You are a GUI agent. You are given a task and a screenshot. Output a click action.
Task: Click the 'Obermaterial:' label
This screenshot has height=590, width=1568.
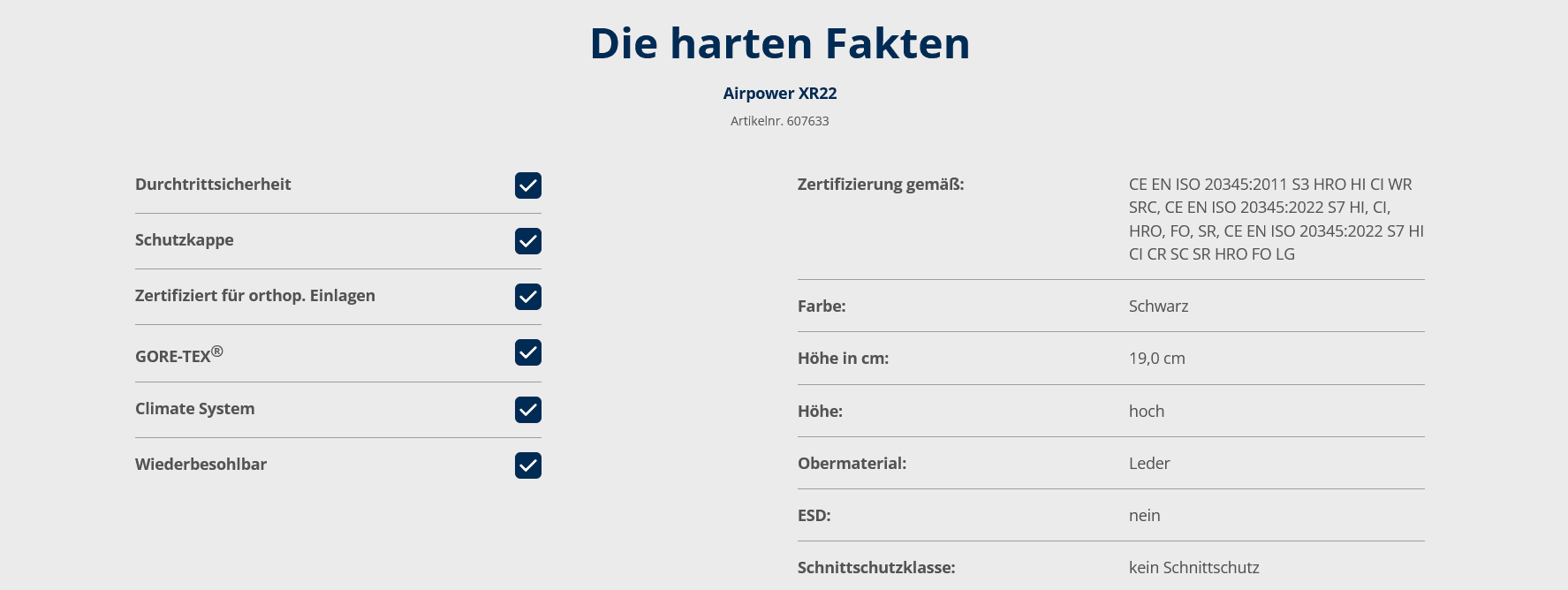coord(852,463)
